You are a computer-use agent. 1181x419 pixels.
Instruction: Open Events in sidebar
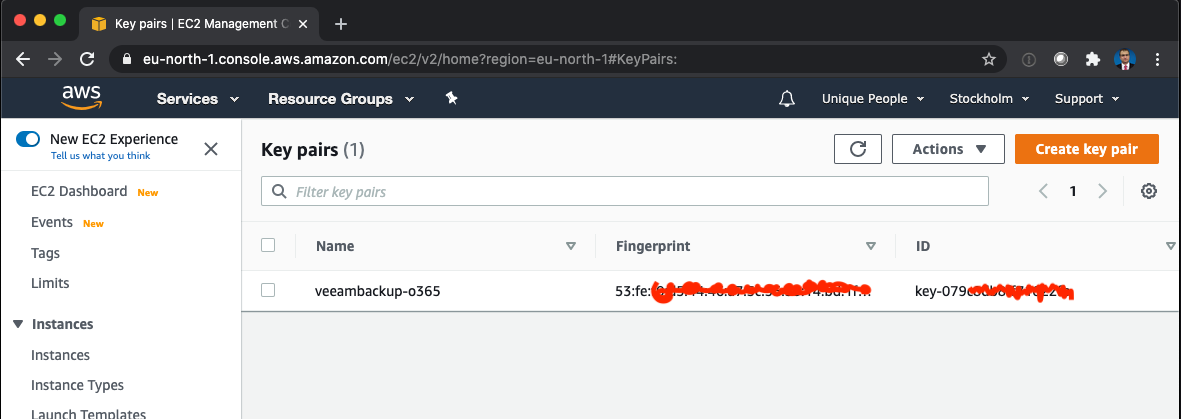click(x=52, y=222)
